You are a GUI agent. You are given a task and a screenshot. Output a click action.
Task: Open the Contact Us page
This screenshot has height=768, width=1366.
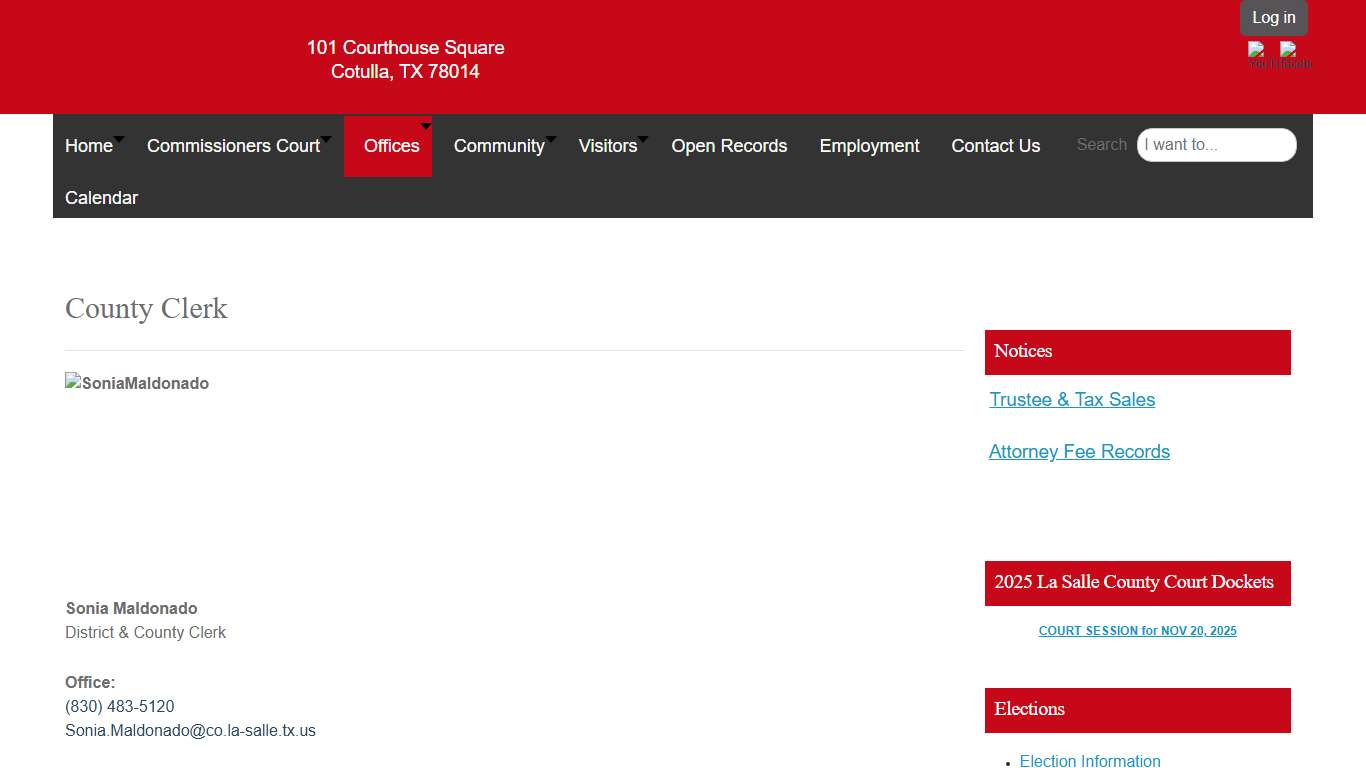(x=995, y=146)
